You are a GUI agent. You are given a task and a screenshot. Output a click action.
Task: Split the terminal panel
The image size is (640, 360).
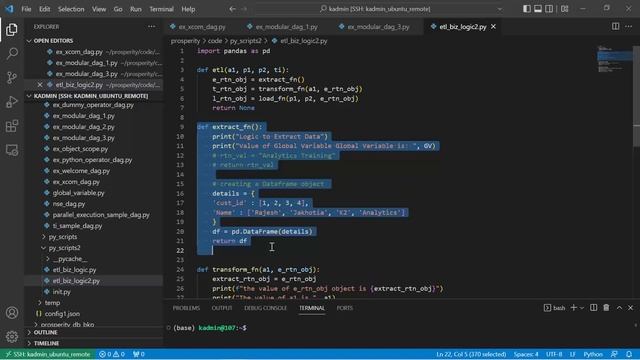pyautogui.click(x=593, y=308)
